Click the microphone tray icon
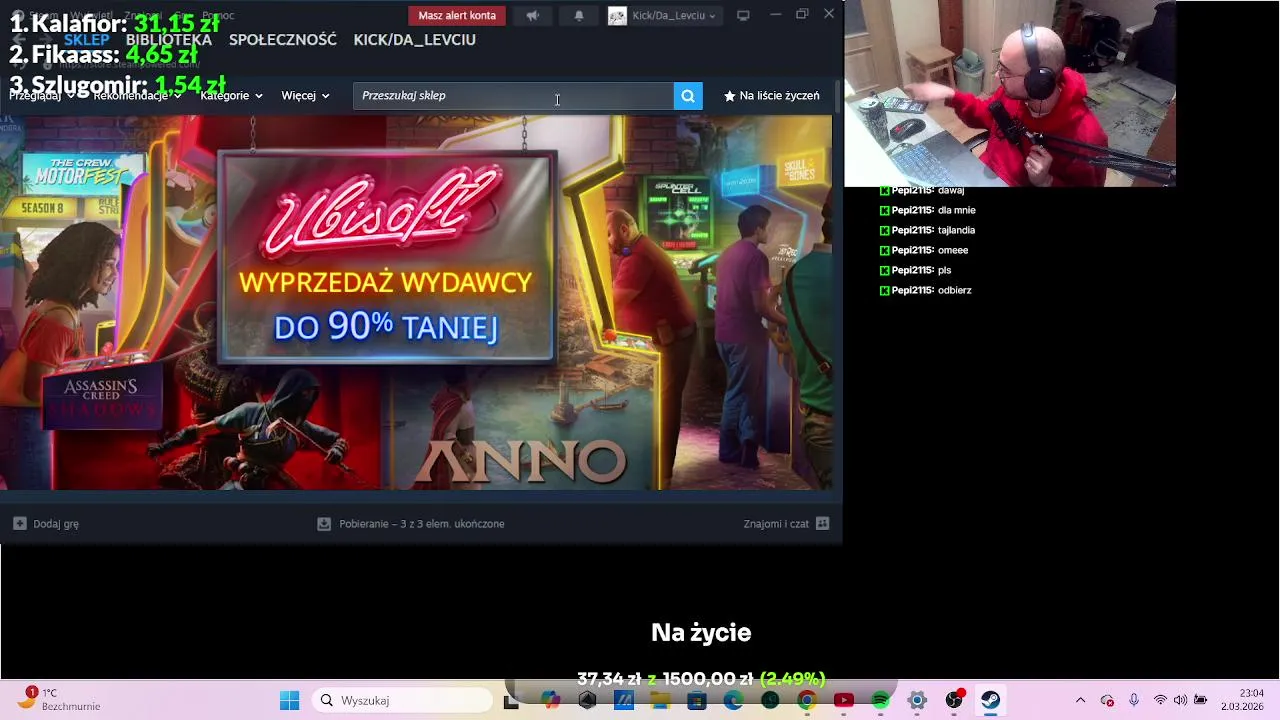The width and height of the screenshot is (1280, 720). (1133, 700)
